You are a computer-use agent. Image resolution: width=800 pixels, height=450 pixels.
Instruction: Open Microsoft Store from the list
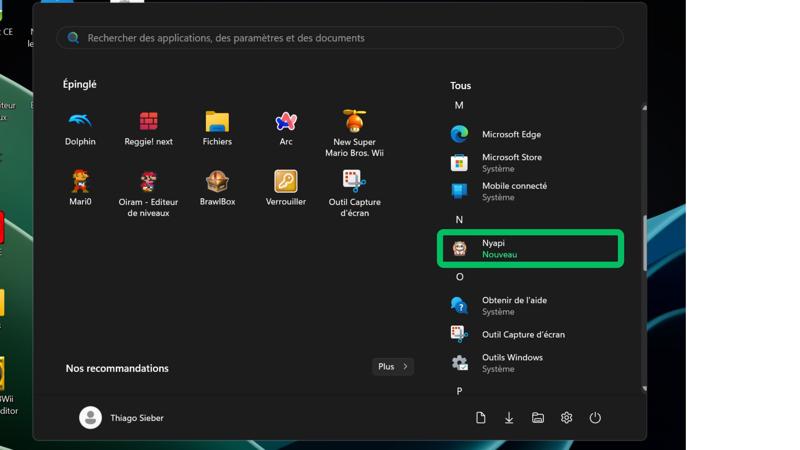[511, 162]
